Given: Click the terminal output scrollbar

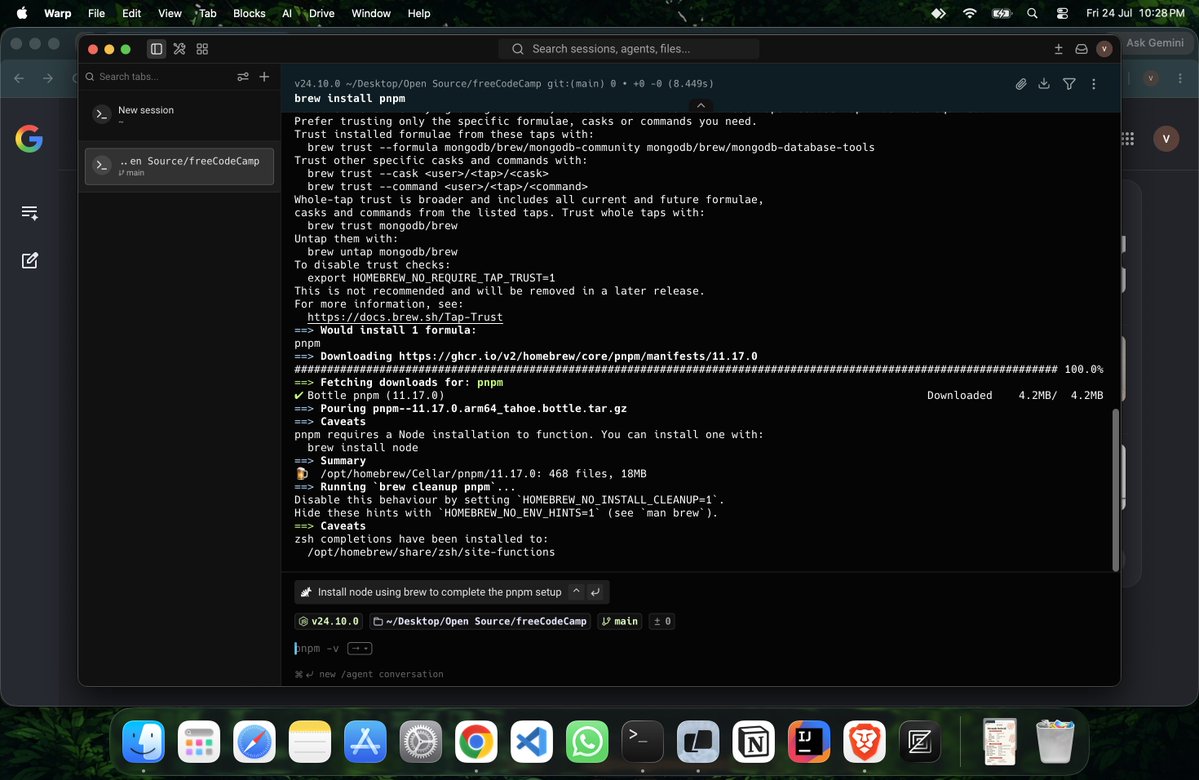Looking at the screenshot, I should [1115, 489].
